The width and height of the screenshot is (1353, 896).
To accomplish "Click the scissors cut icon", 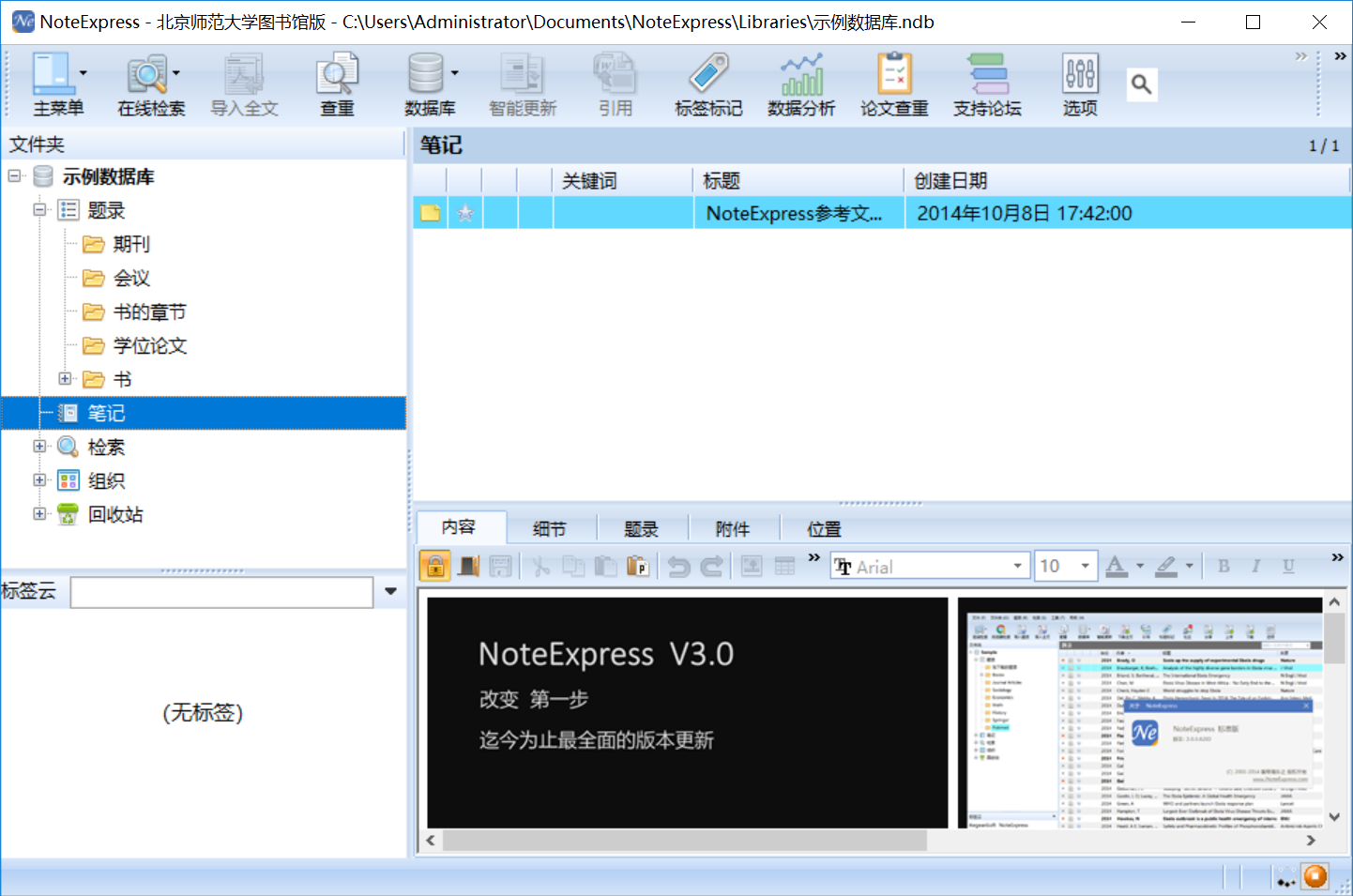I will point(541,566).
